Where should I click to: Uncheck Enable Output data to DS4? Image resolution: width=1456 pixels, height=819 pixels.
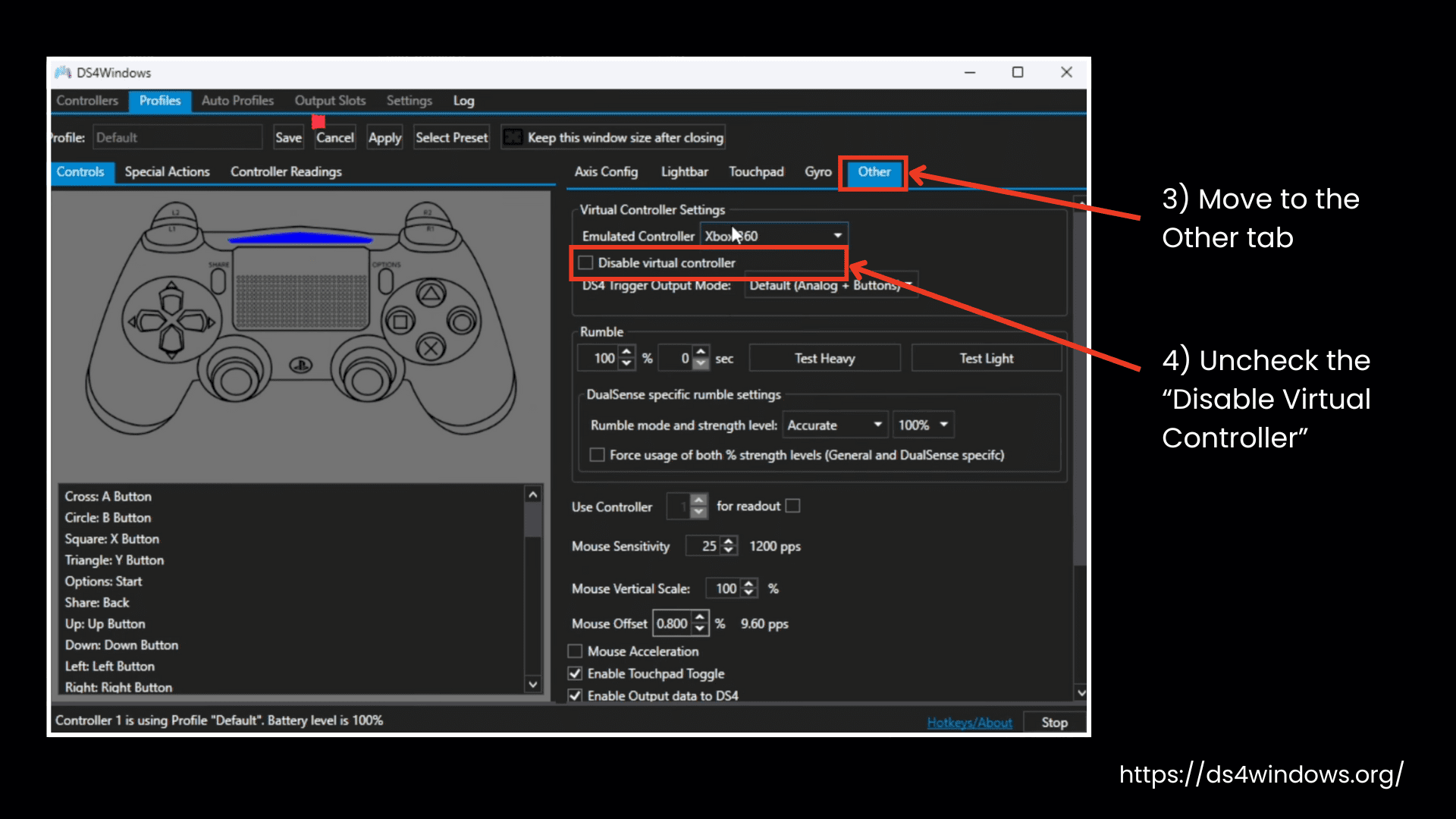[x=576, y=695]
